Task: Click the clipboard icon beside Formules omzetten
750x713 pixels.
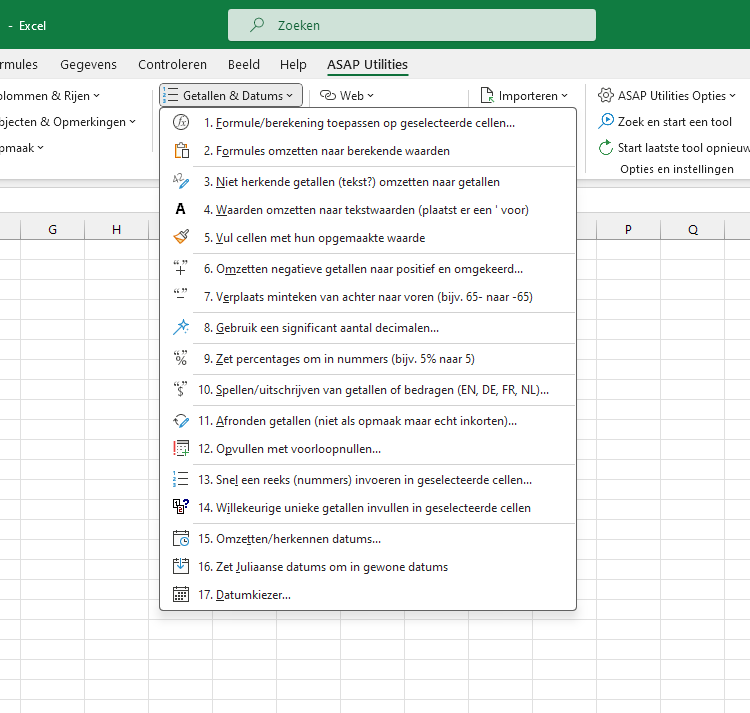Action: coord(181,151)
